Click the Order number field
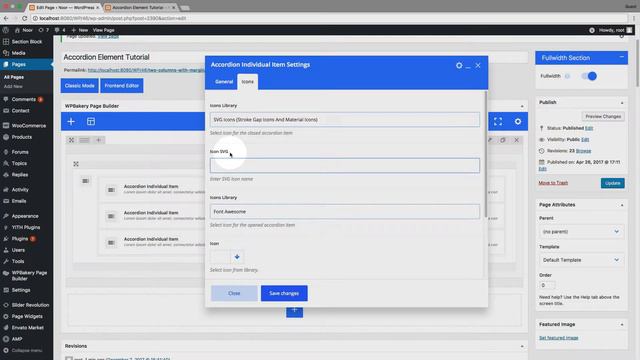640x360 pixels. coord(547,285)
